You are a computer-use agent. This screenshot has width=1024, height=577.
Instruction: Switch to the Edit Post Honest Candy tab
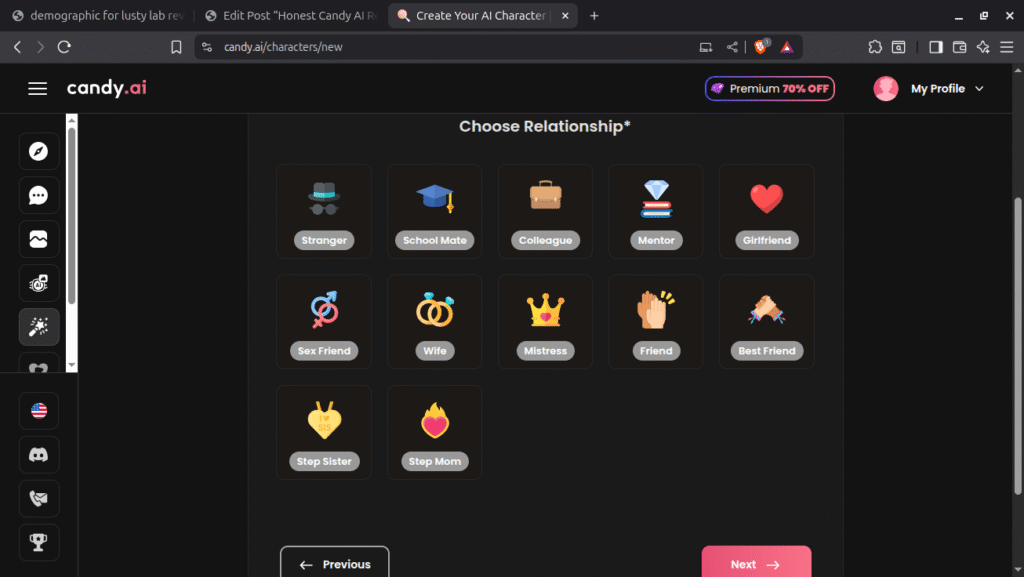tap(291, 16)
